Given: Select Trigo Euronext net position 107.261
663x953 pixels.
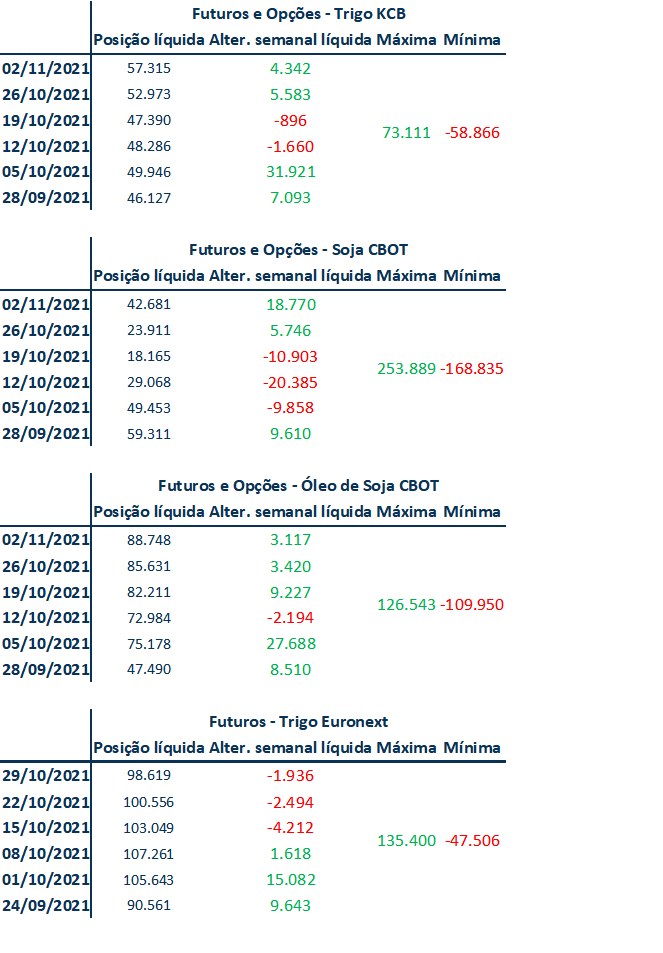Looking at the screenshot, I should click(x=148, y=854).
